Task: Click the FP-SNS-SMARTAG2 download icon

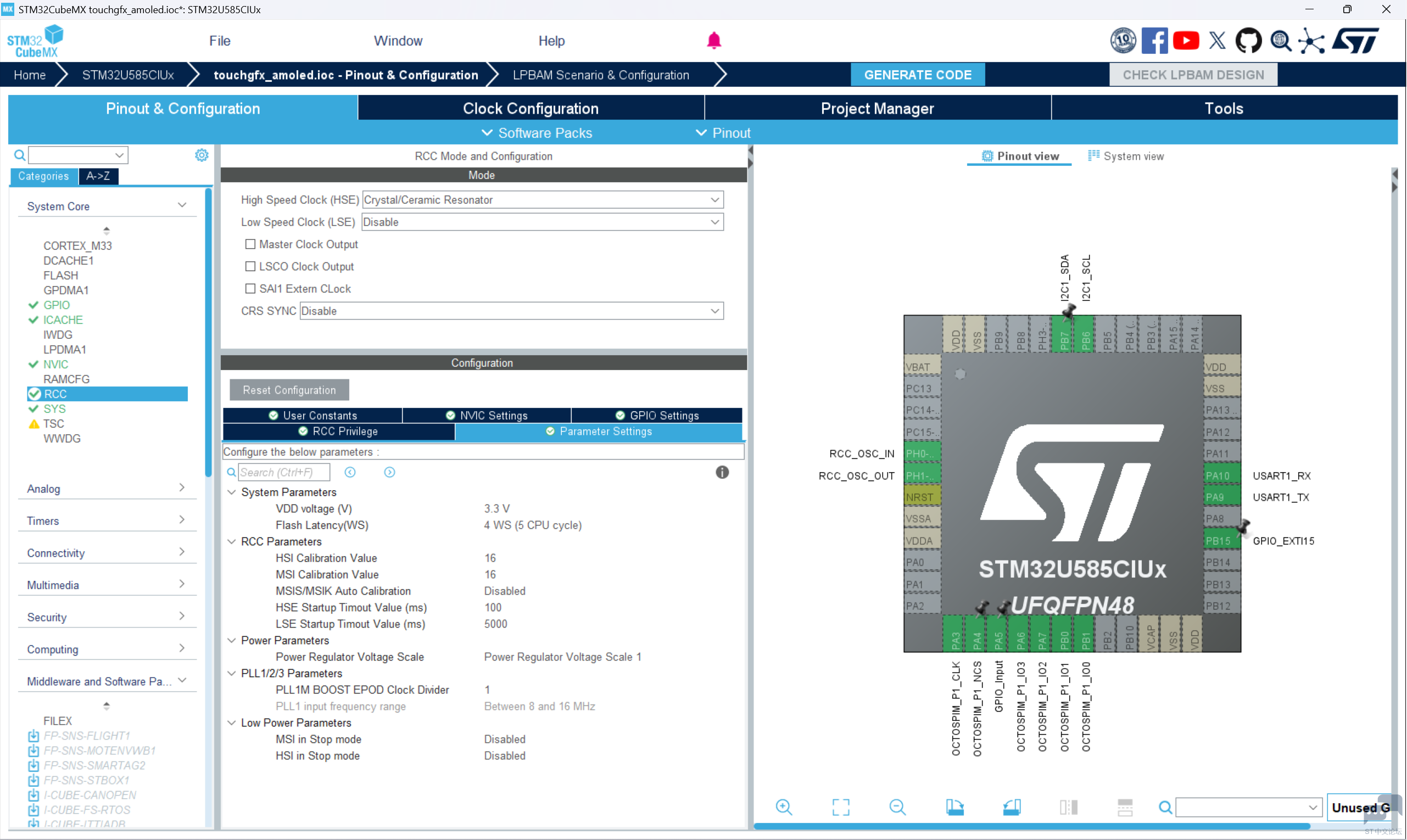Action: (x=33, y=765)
